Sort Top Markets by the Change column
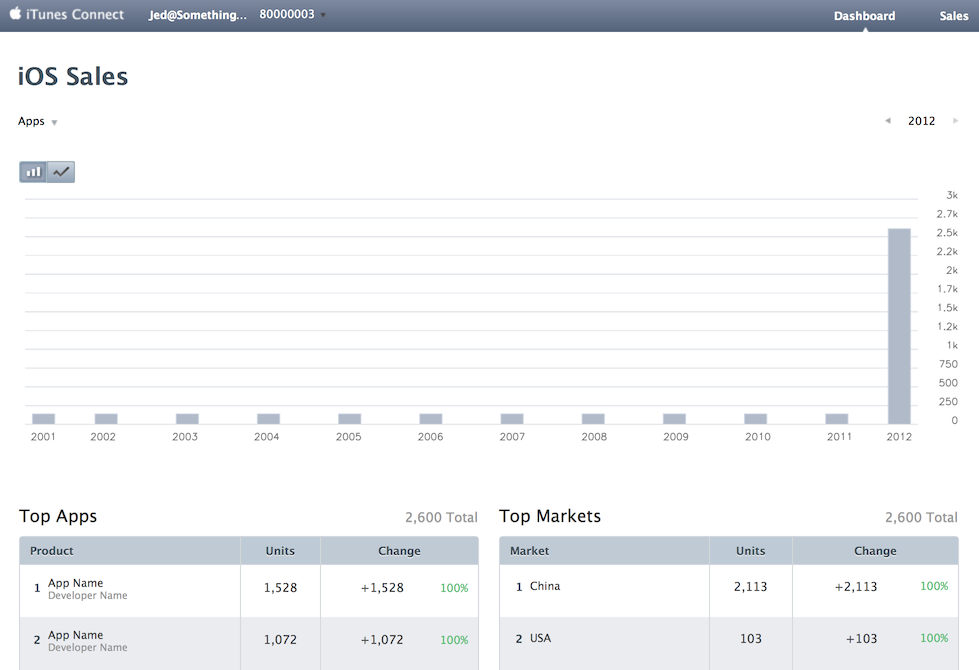Viewport: 979px width, 670px height. click(x=875, y=550)
